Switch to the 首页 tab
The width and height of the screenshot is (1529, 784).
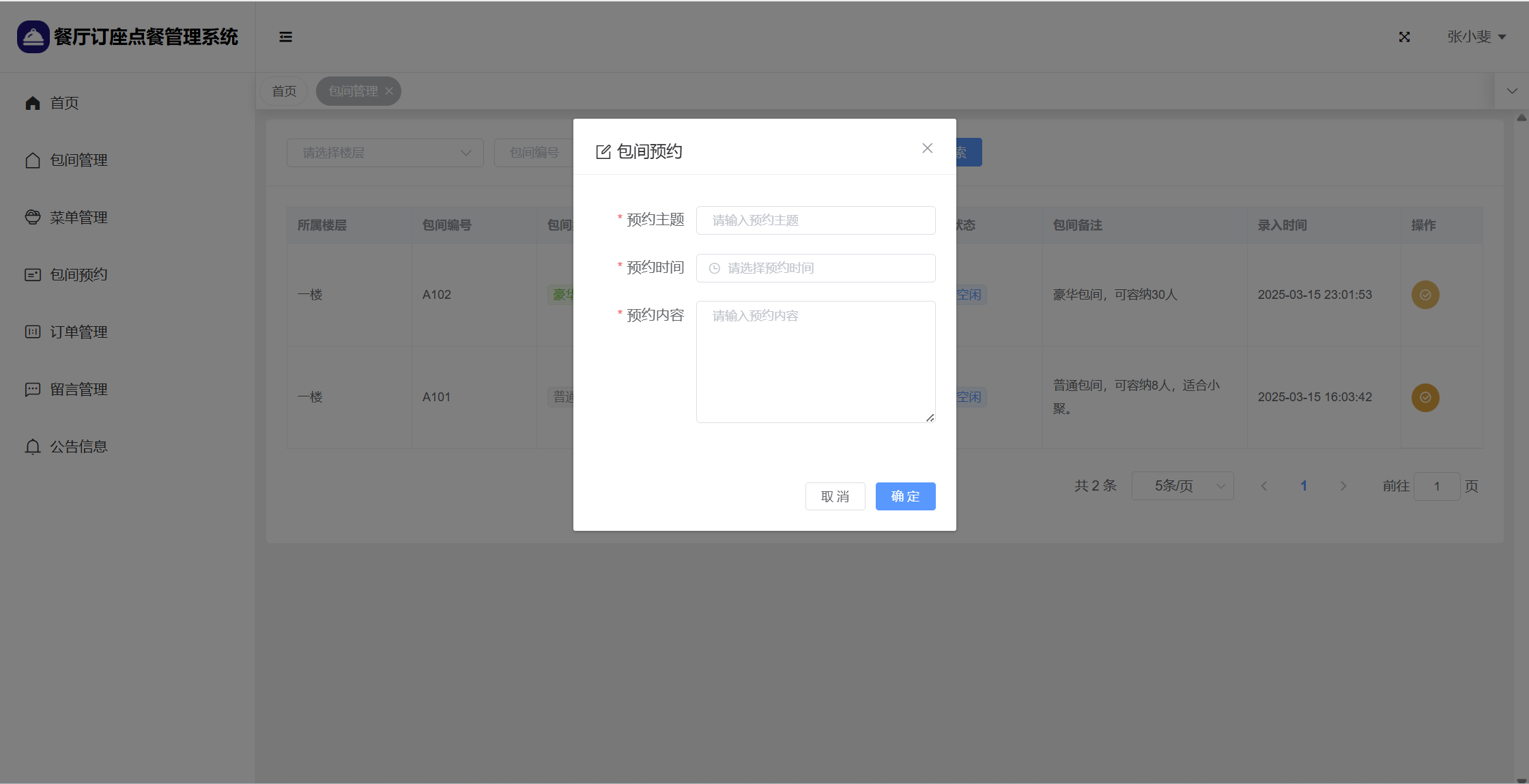[284, 91]
